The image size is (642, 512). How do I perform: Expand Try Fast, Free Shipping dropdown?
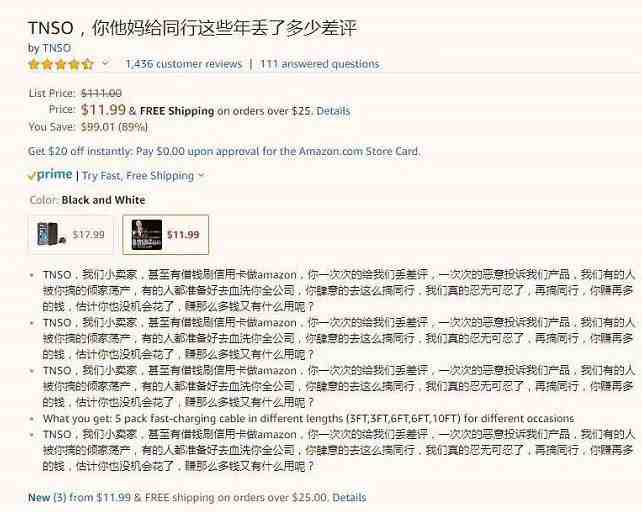(x=142, y=176)
